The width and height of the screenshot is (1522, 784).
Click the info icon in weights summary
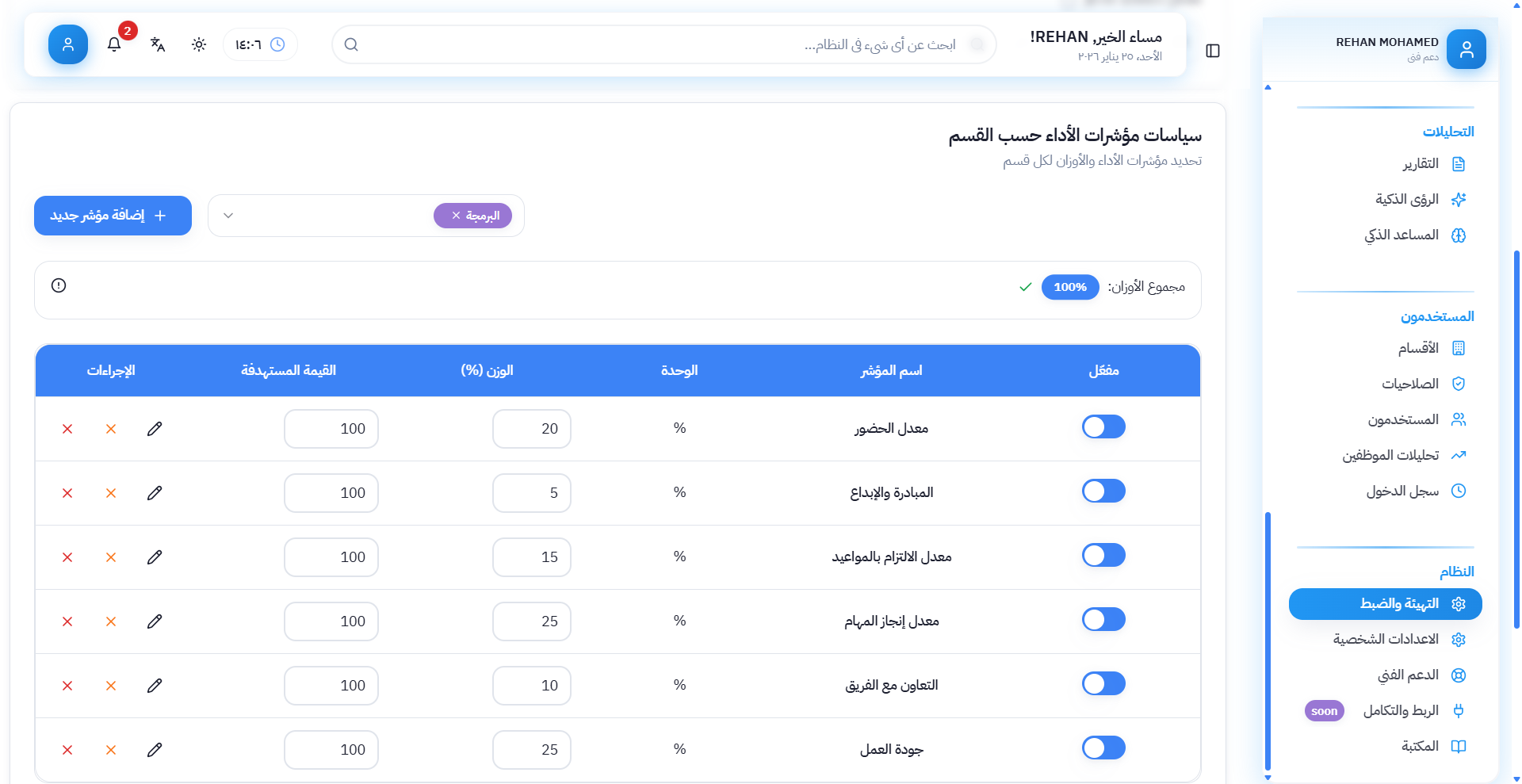59,285
